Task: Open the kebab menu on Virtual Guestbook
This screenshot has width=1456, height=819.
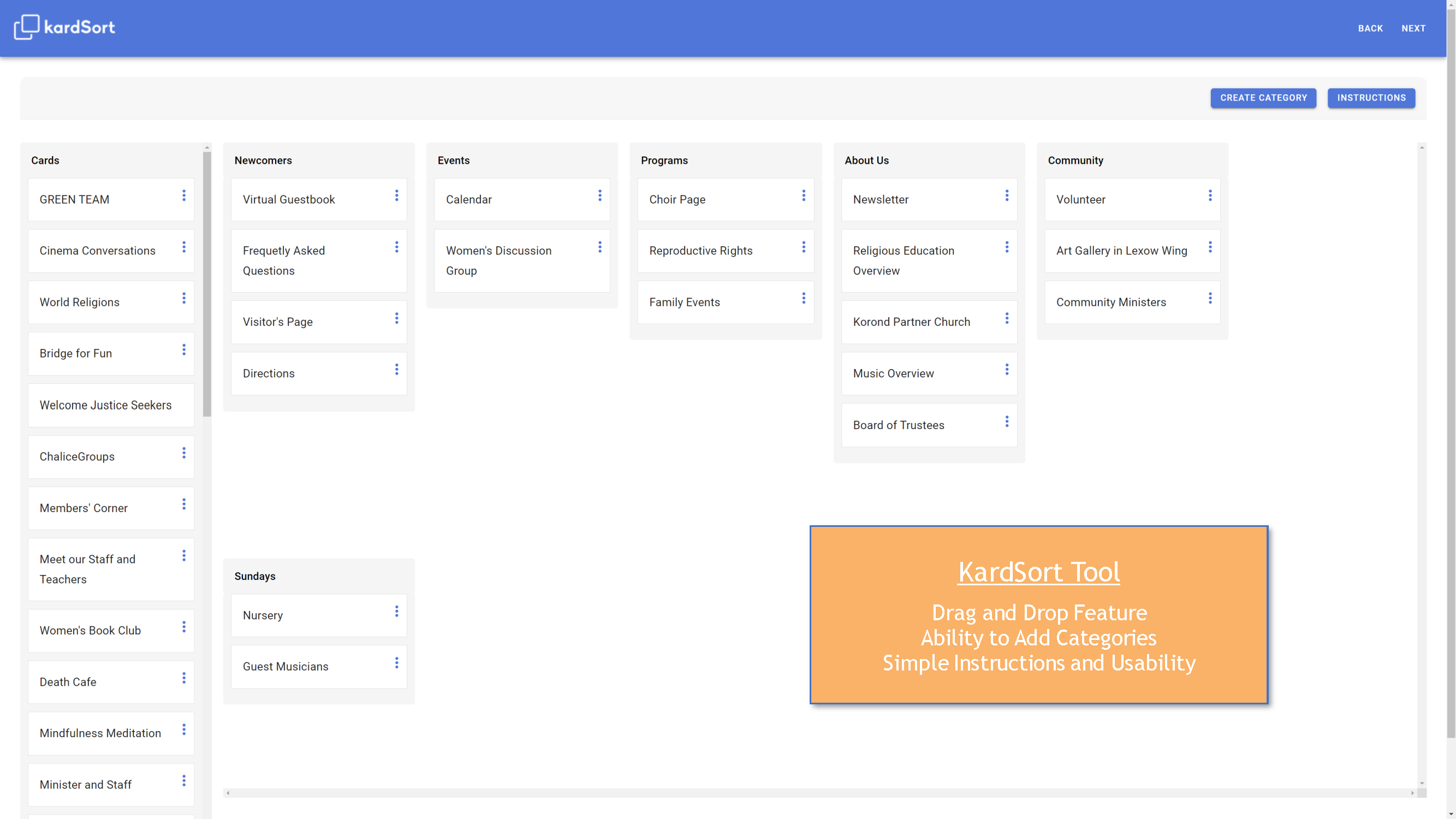Action: [397, 195]
